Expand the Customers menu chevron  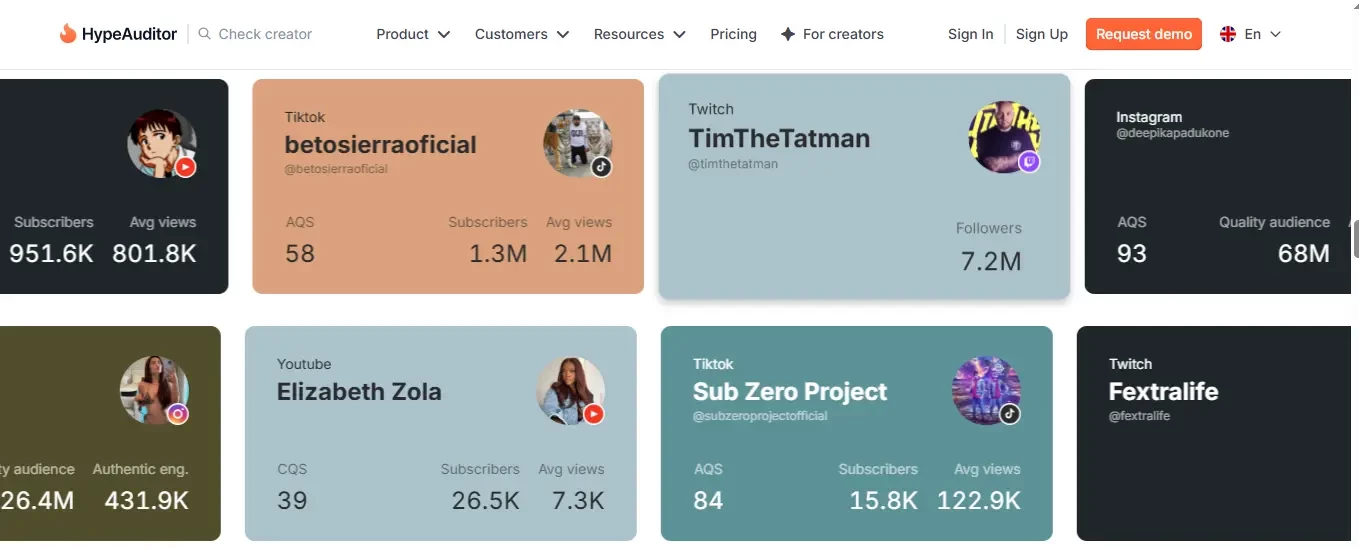(x=563, y=35)
